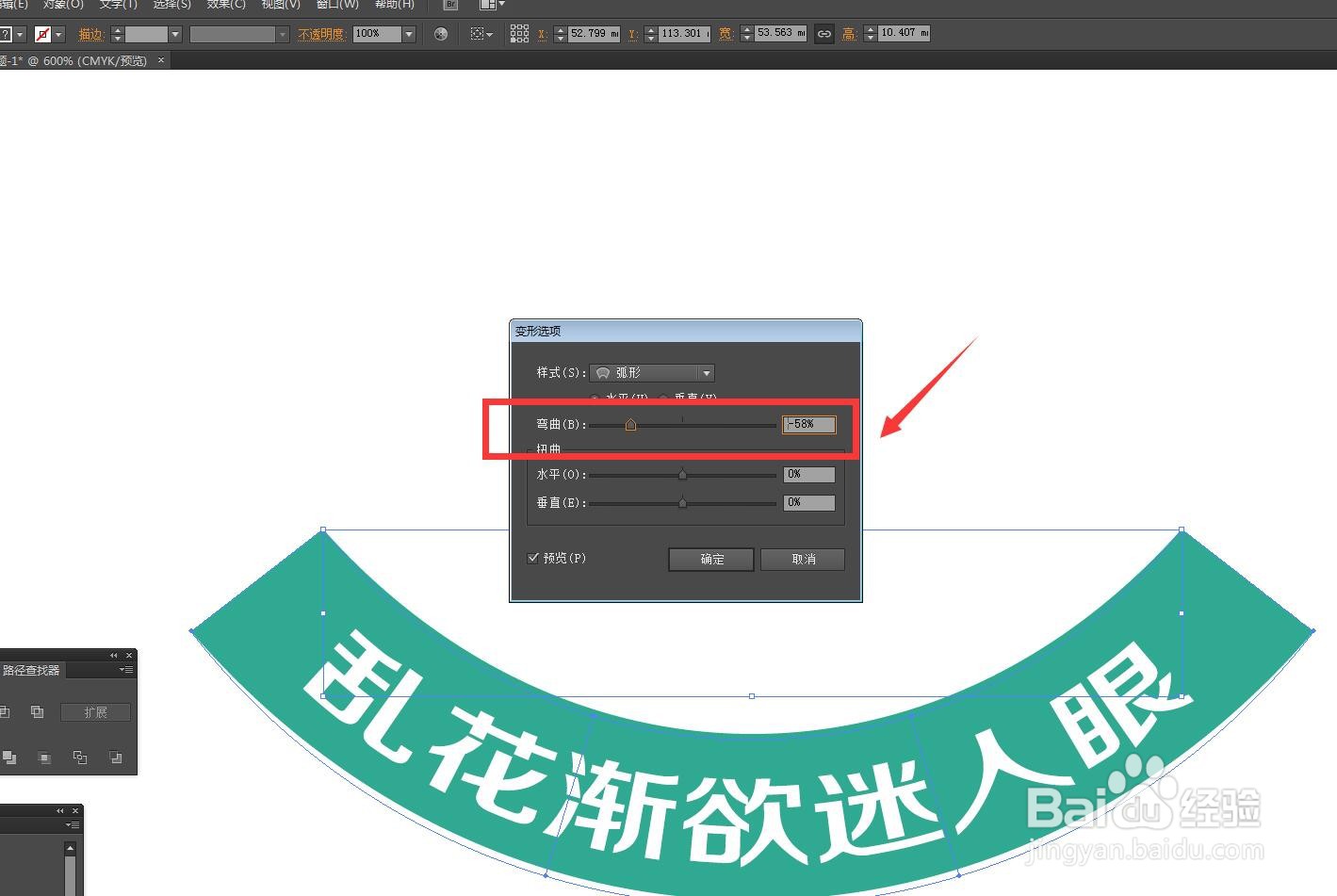Click the 水平(O) distortion slider handle
Image resolution: width=1337 pixels, height=896 pixels.
pos(683,475)
